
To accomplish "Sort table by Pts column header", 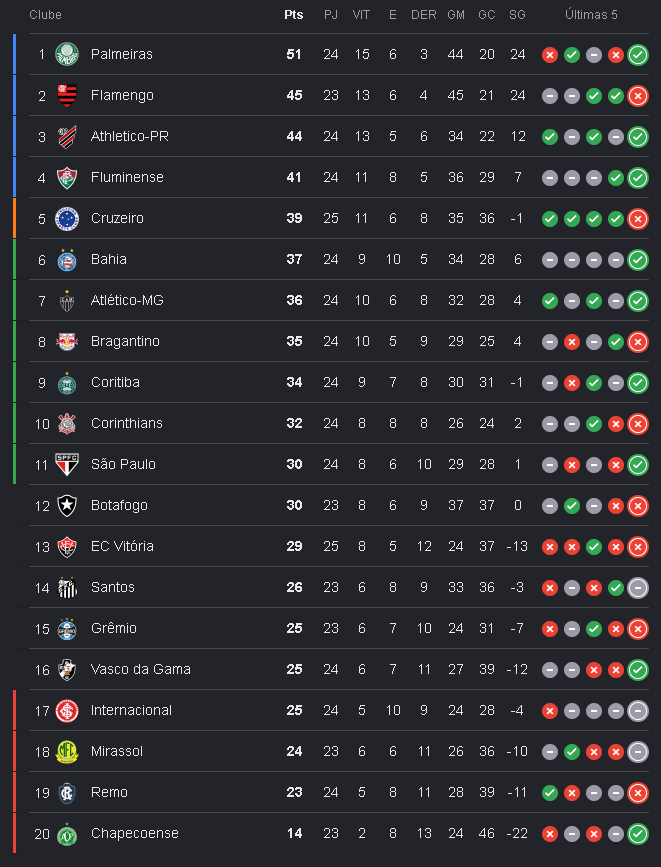I will [294, 15].
